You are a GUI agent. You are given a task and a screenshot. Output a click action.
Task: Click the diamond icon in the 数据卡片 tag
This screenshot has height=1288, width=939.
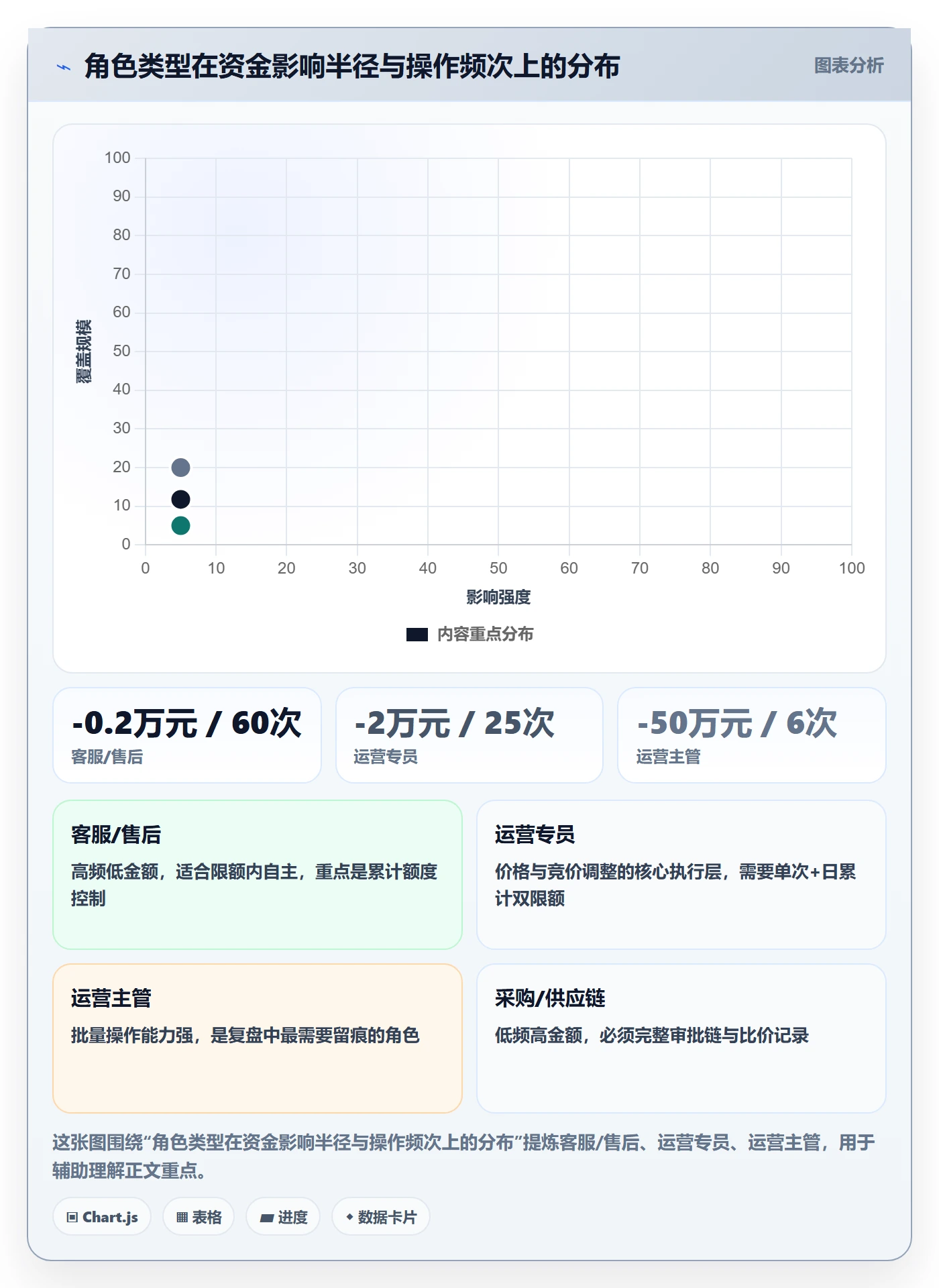coord(349,1217)
